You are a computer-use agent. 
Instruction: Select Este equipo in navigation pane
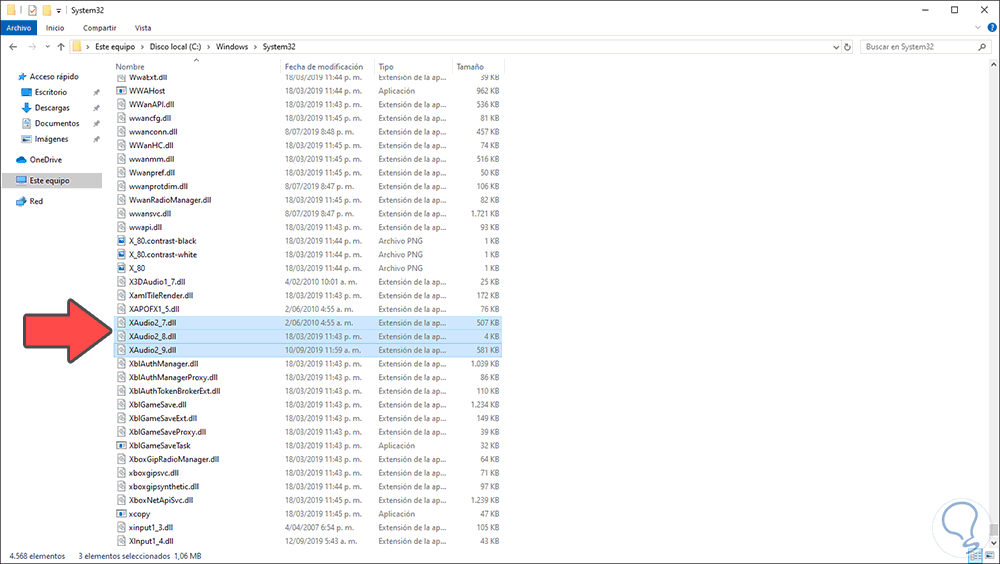[x=49, y=181]
